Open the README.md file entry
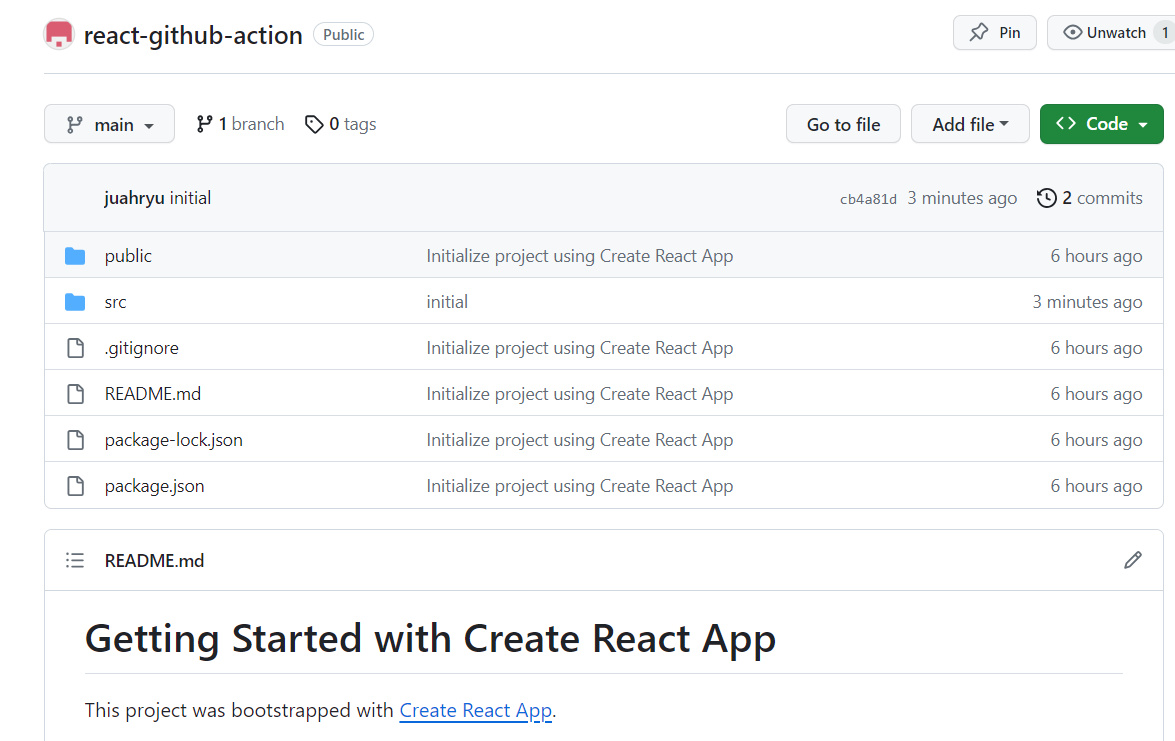 153,394
